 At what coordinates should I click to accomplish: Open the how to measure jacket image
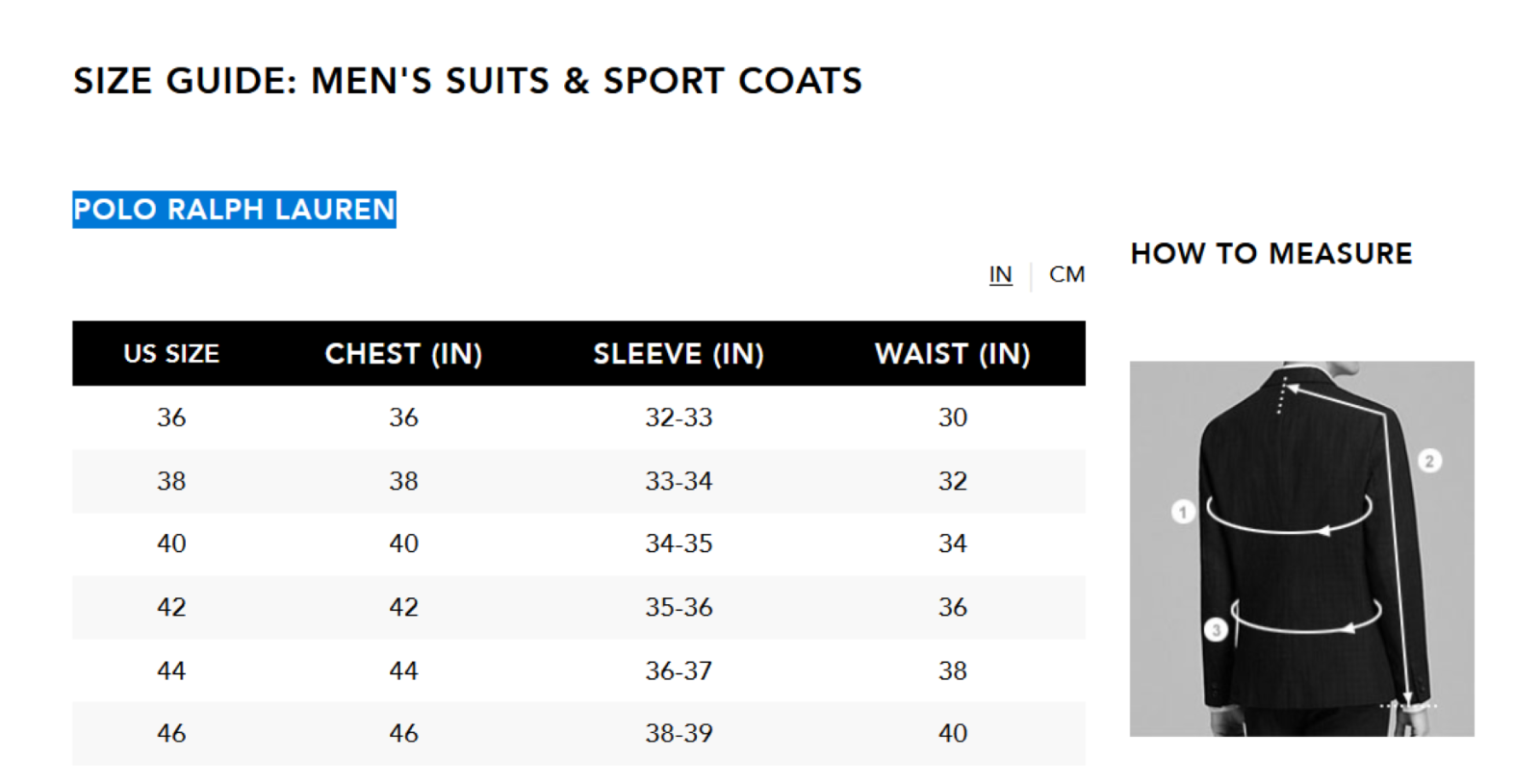[1301, 548]
